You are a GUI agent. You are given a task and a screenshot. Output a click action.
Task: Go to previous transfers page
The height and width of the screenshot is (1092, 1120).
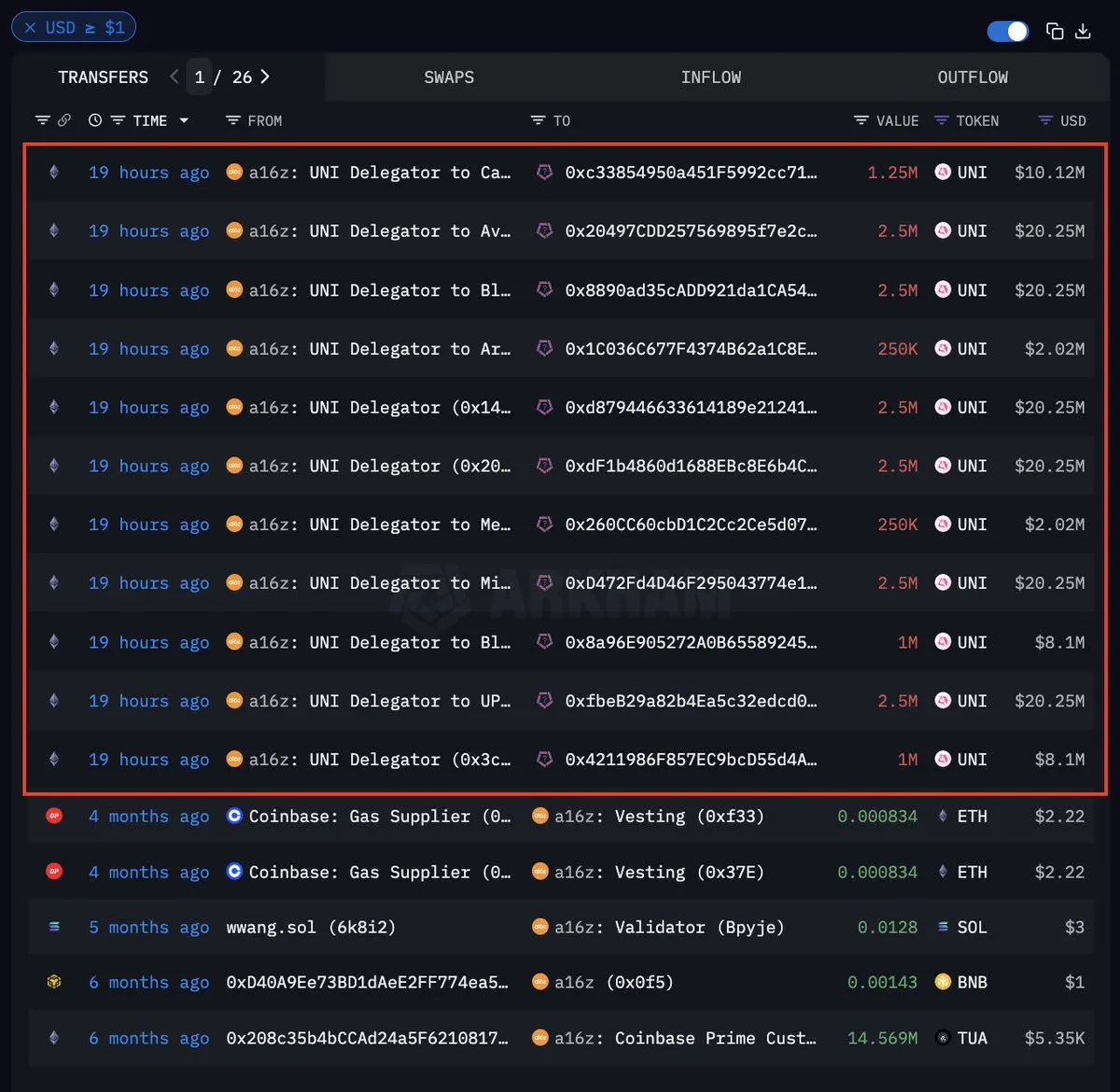coord(175,77)
